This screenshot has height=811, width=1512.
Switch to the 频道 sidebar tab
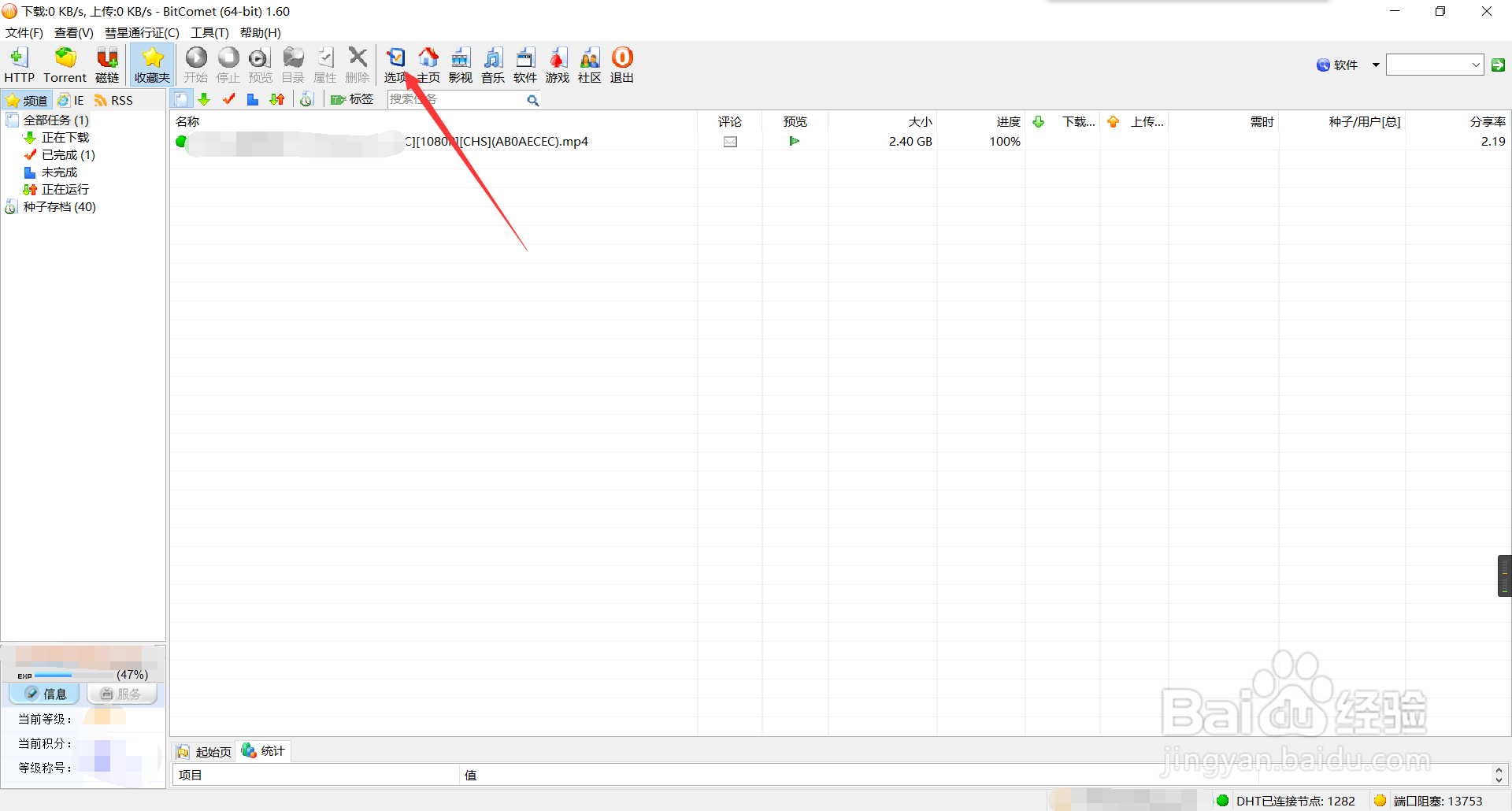tap(27, 100)
